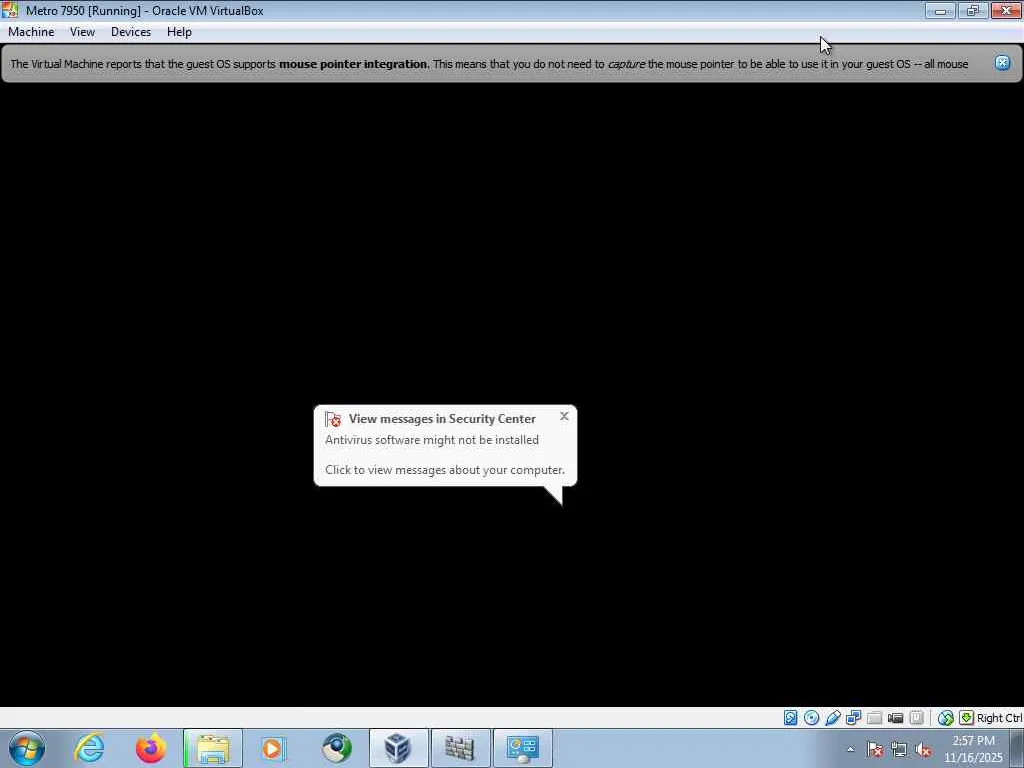Show hidden system tray icons
Viewport: 1024px width, 768px height.
[850, 750]
